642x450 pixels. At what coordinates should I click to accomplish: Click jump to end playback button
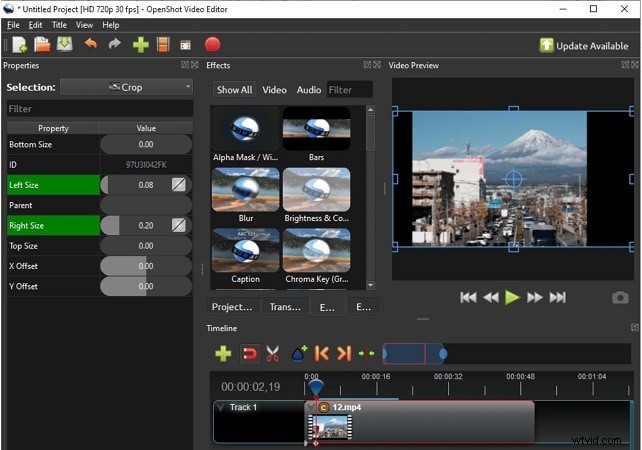pos(557,298)
